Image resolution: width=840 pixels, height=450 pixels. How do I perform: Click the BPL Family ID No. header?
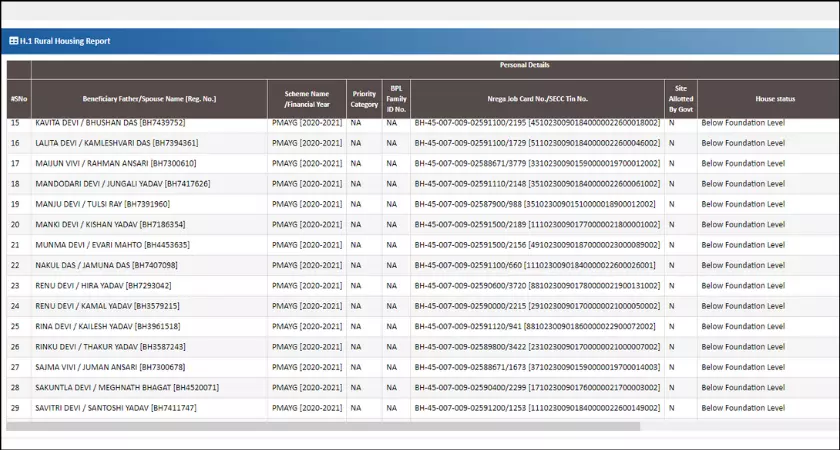(x=396, y=99)
